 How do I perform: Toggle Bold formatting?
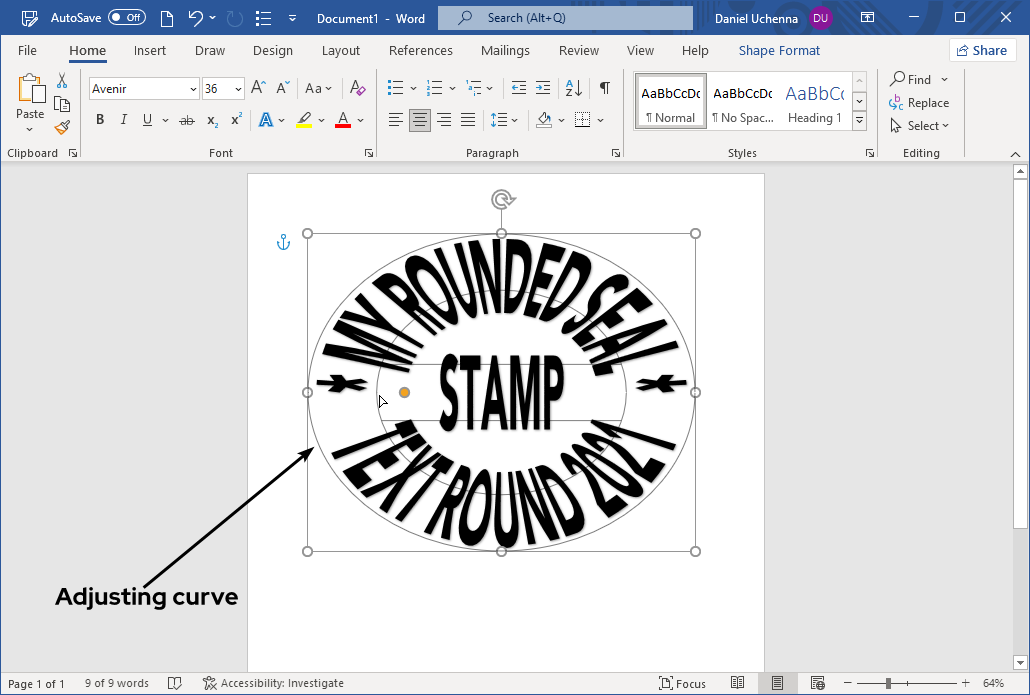(x=99, y=119)
